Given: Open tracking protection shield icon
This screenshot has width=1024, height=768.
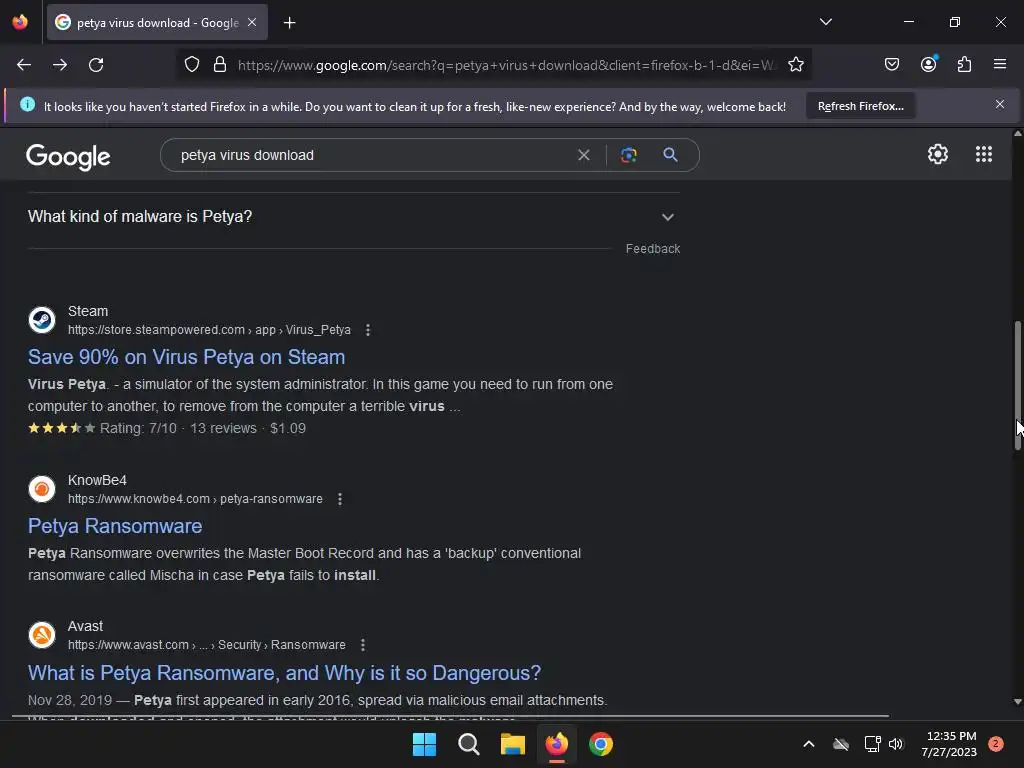Looking at the screenshot, I should (191, 65).
